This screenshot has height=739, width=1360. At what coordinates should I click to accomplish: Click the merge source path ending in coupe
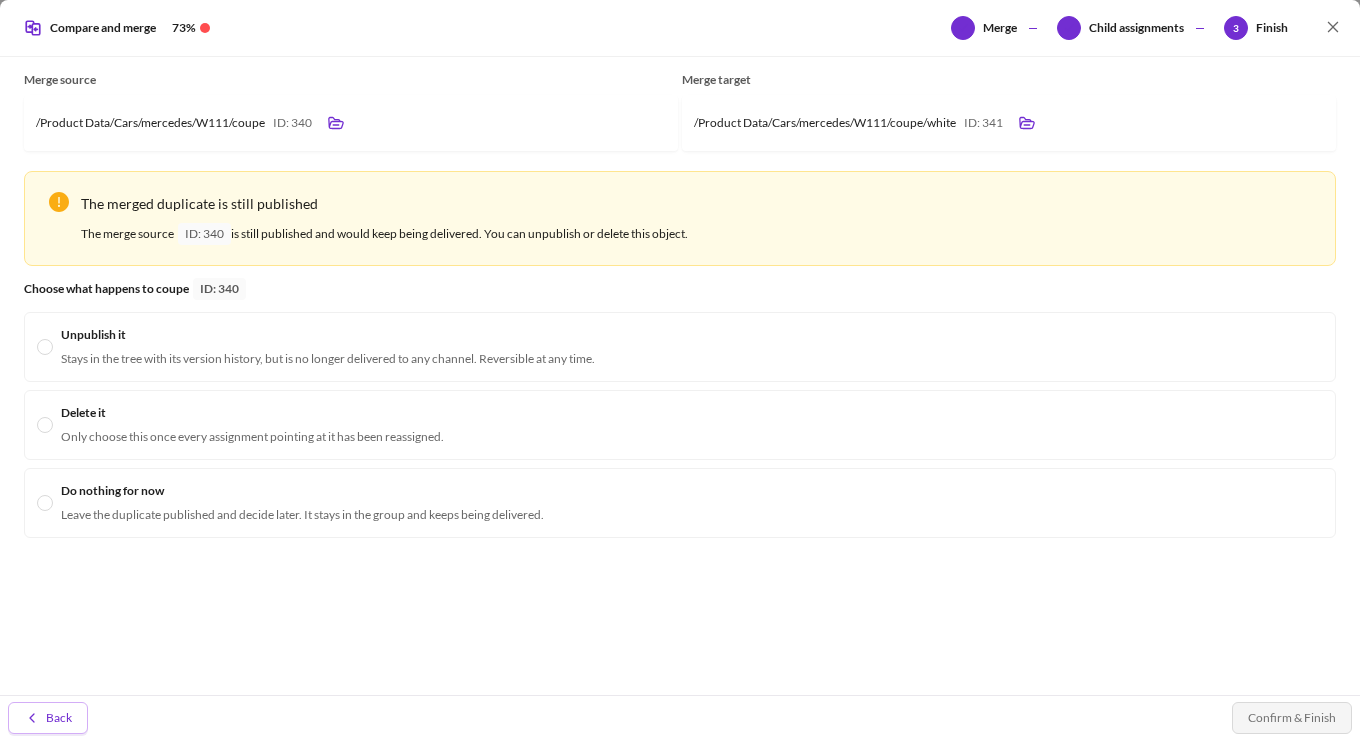point(150,123)
